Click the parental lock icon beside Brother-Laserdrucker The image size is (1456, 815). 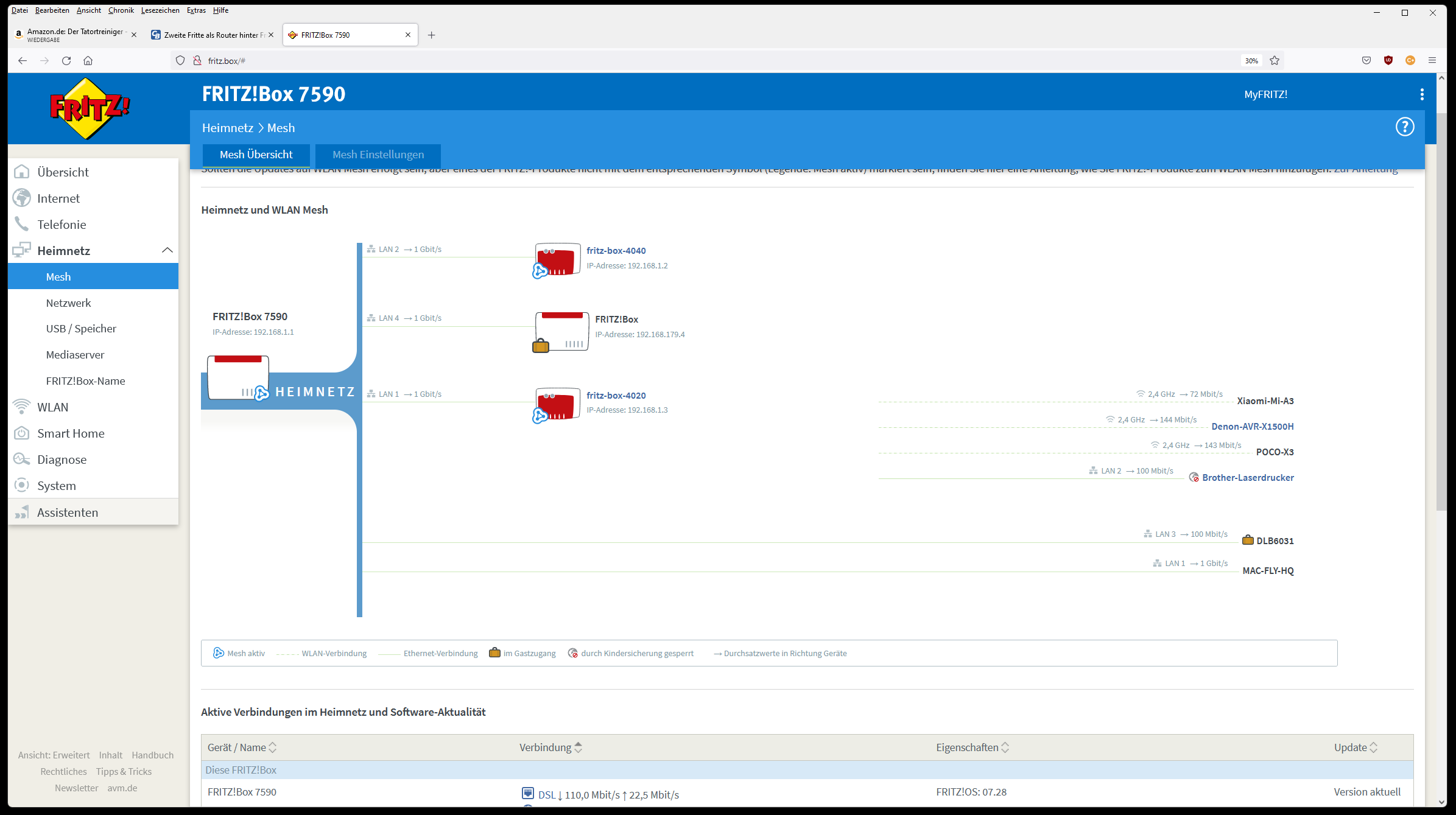pyautogui.click(x=1194, y=478)
